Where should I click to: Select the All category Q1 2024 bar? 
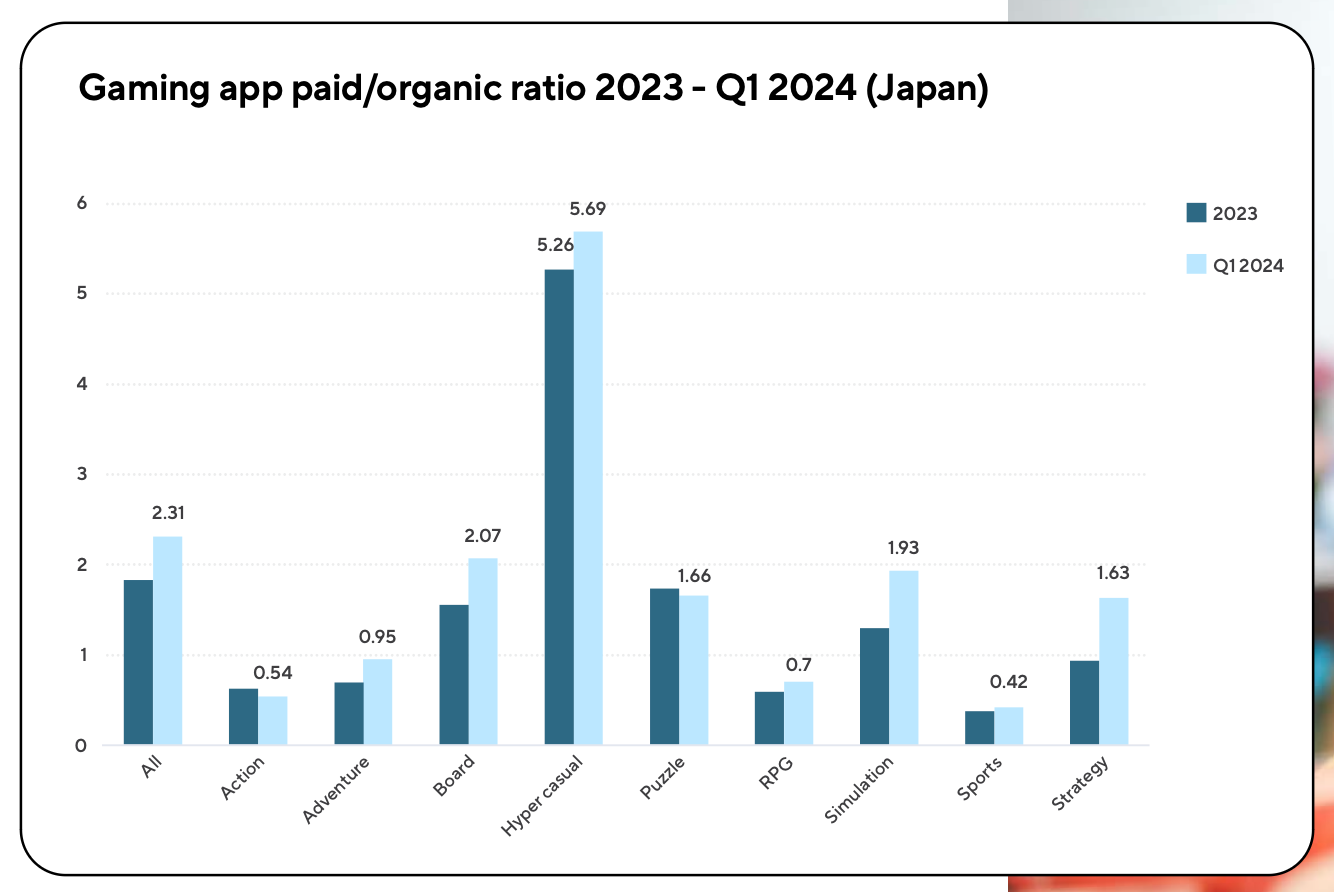[x=168, y=641]
